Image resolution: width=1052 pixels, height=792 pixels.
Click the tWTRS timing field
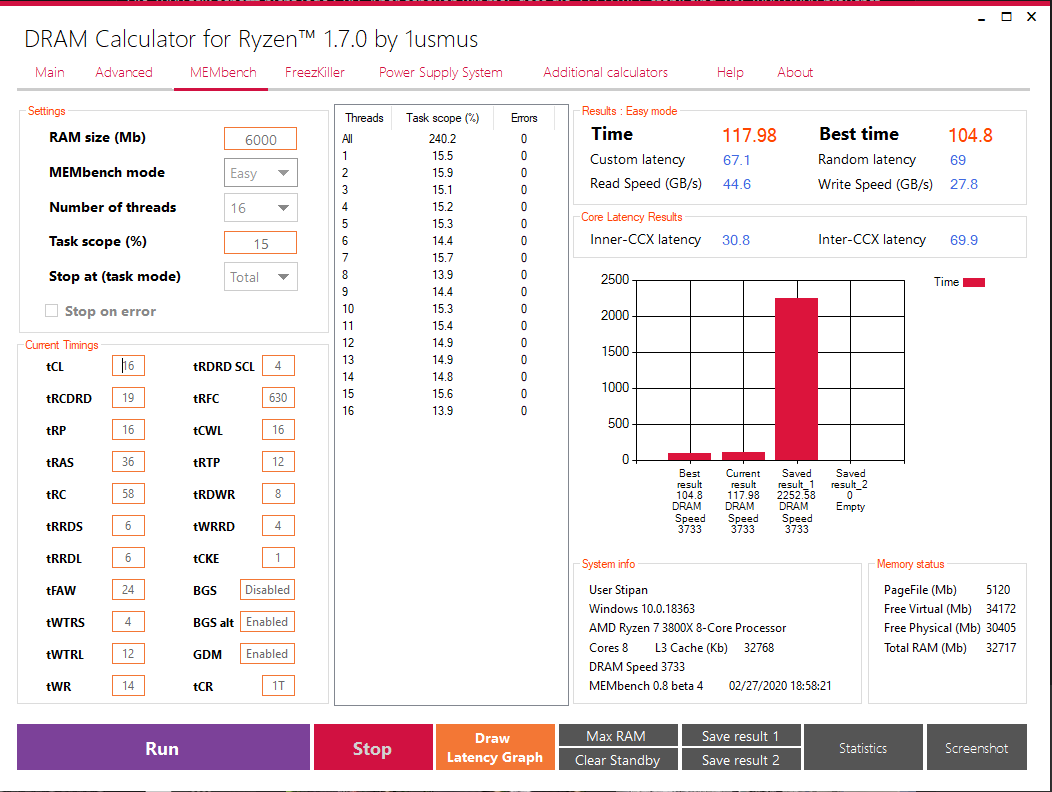[128, 622]
